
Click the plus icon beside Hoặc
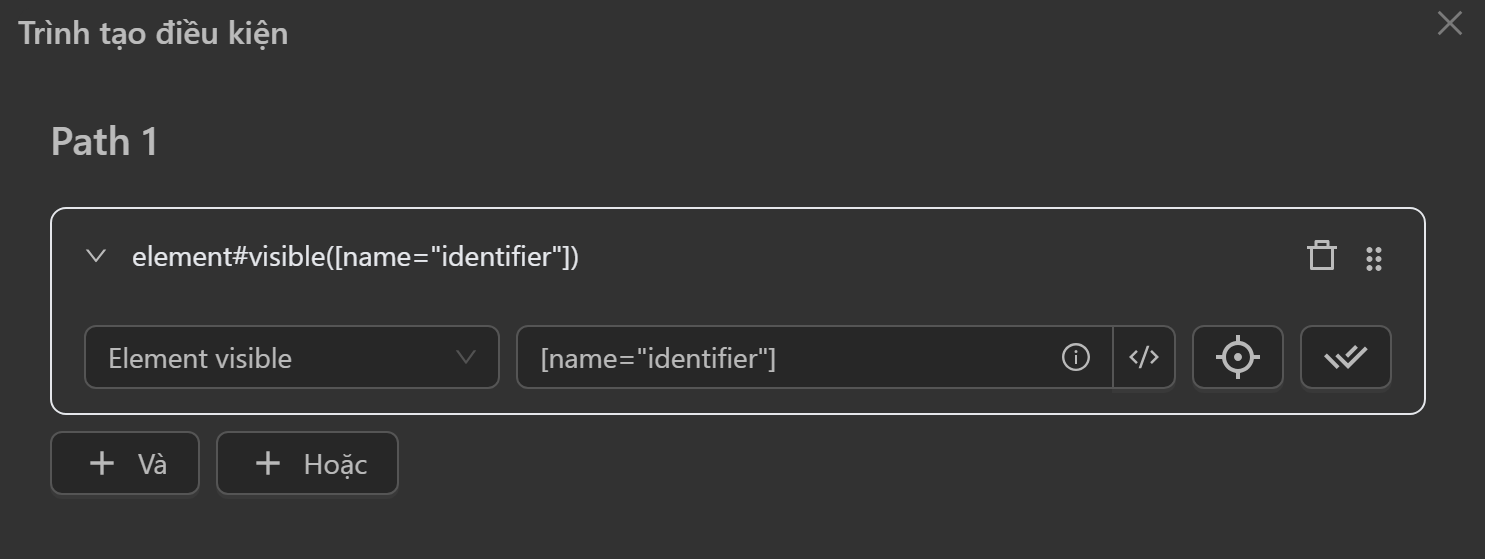coord(267,463)
